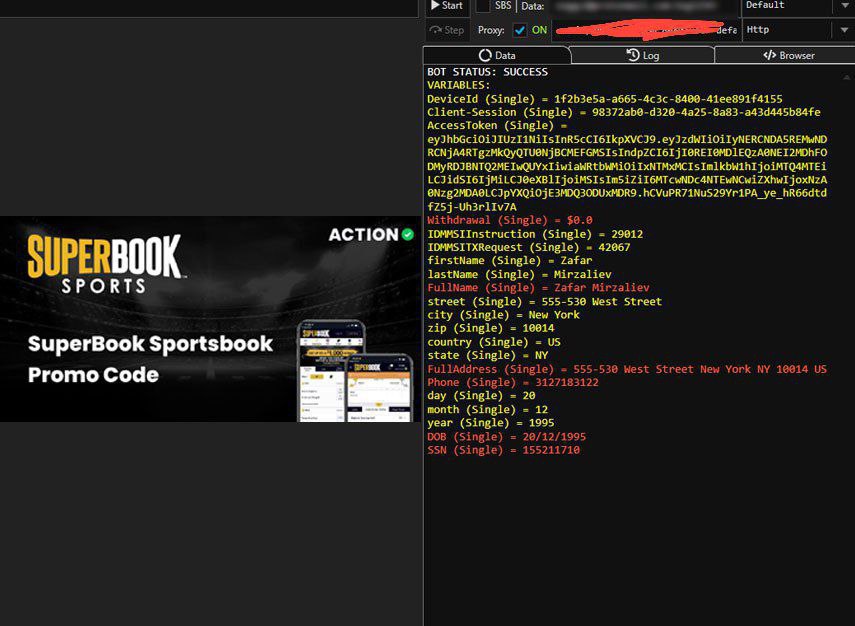Click the "Withdrawal (Single) = $0.0" line

(510, 220)
